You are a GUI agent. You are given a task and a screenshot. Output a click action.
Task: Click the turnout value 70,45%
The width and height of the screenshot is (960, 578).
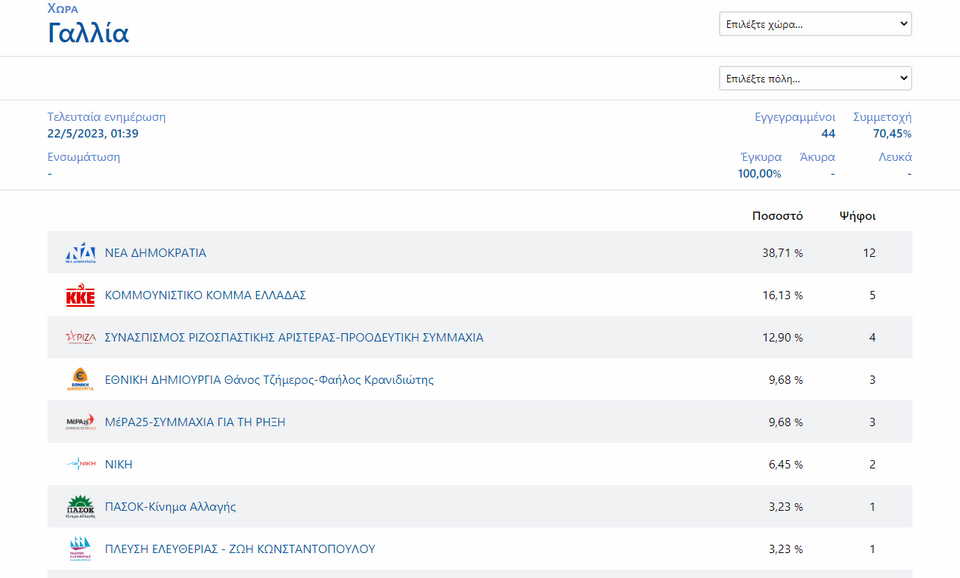[x=892, y=133]
